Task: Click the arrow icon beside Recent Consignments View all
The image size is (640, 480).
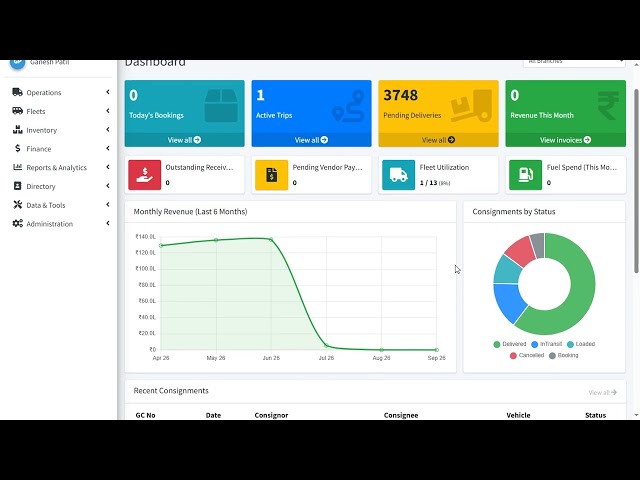Action: 614,392
